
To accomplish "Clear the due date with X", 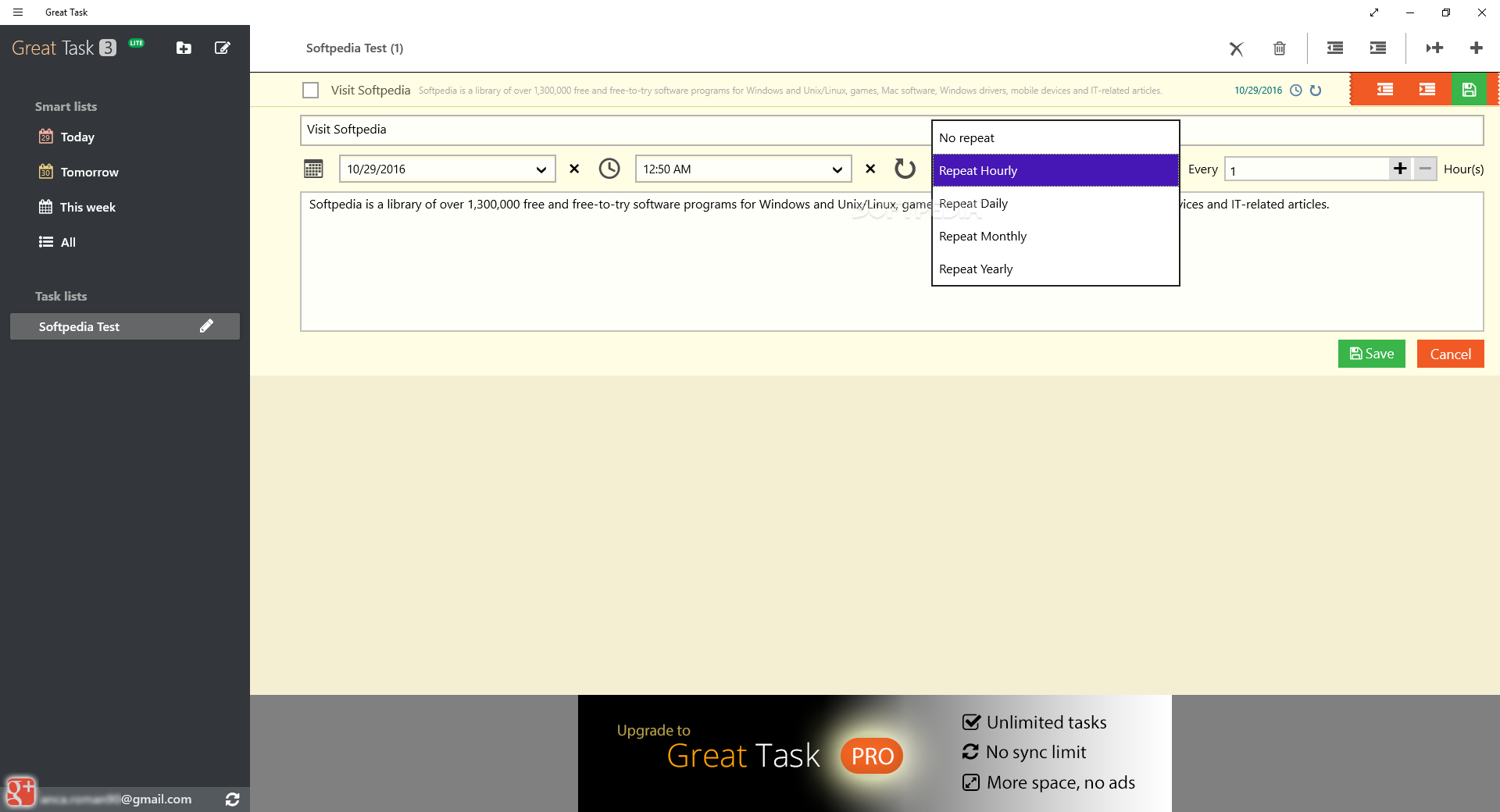I will pyautogui.click(x=574, y=169).
